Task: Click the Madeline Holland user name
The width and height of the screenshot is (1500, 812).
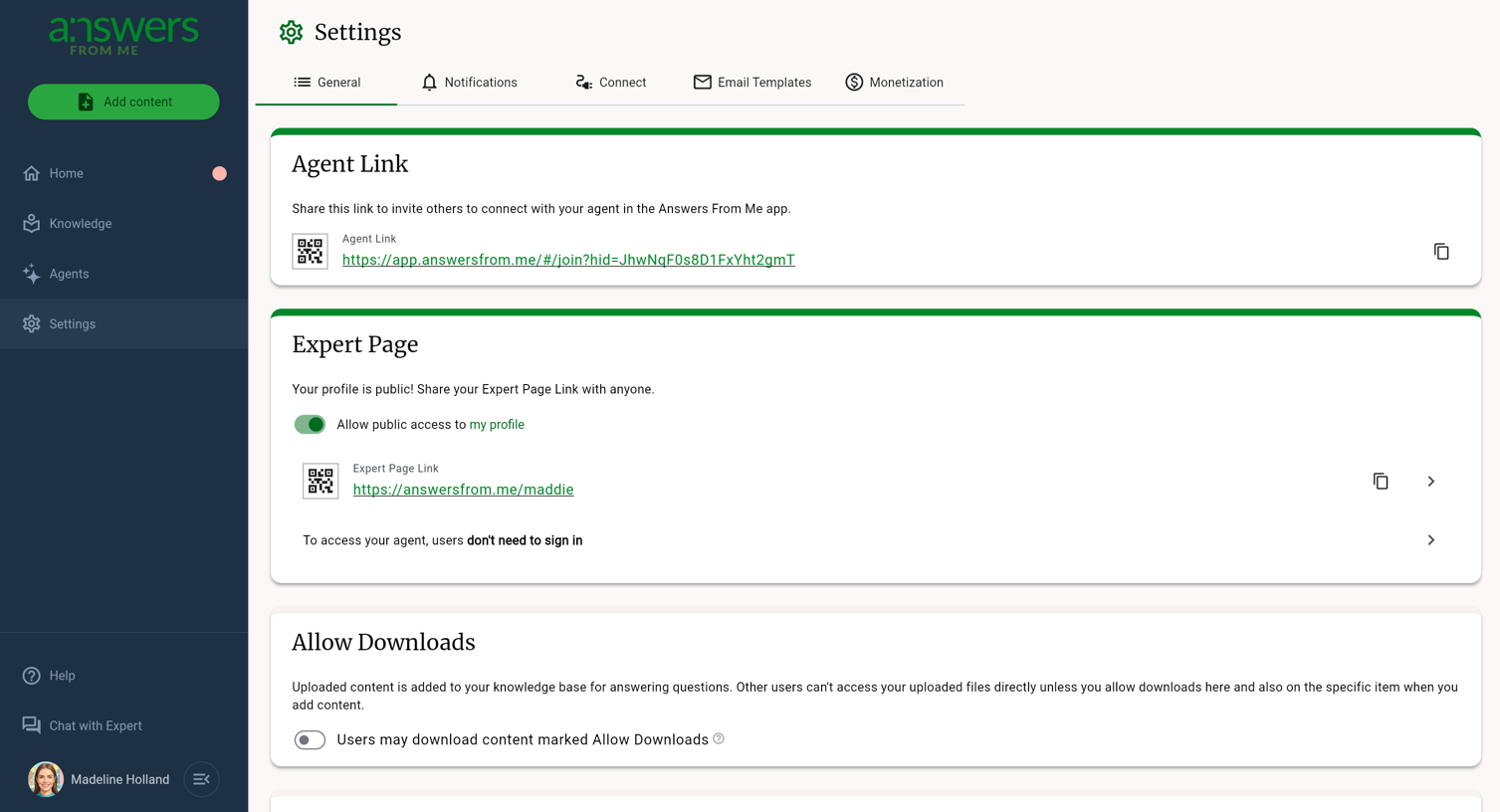Action: (119, 779)
